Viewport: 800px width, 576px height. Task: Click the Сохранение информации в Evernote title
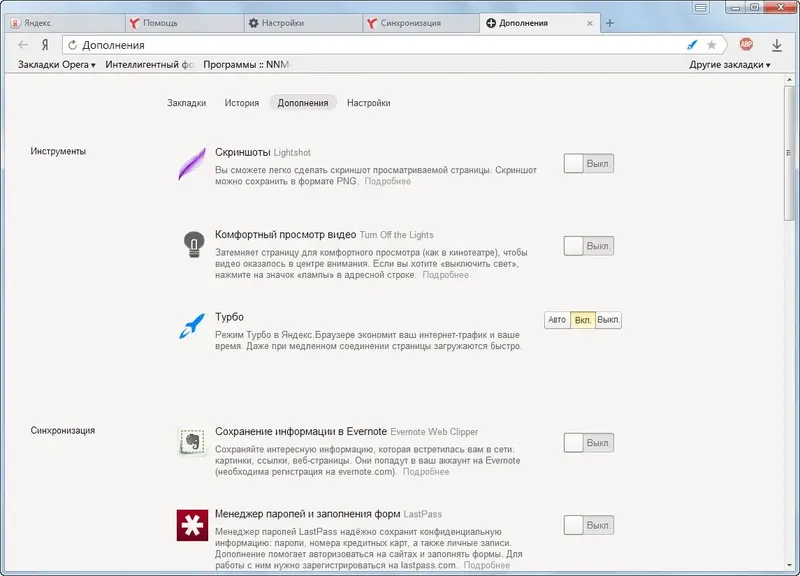pyautogui.click(x=301, y=432)
